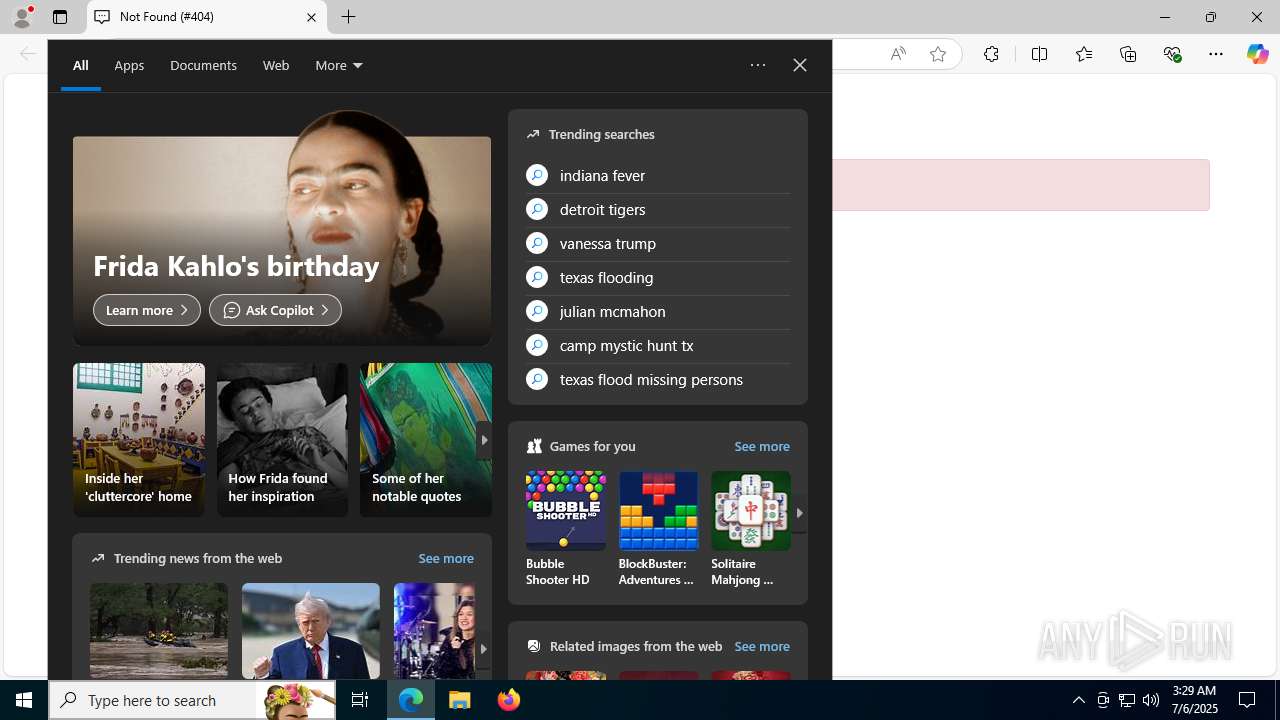Launch Copilot from Edge toolbar
The height and width of the screenshot is (720, 1280).
[x=1257, y=54]
